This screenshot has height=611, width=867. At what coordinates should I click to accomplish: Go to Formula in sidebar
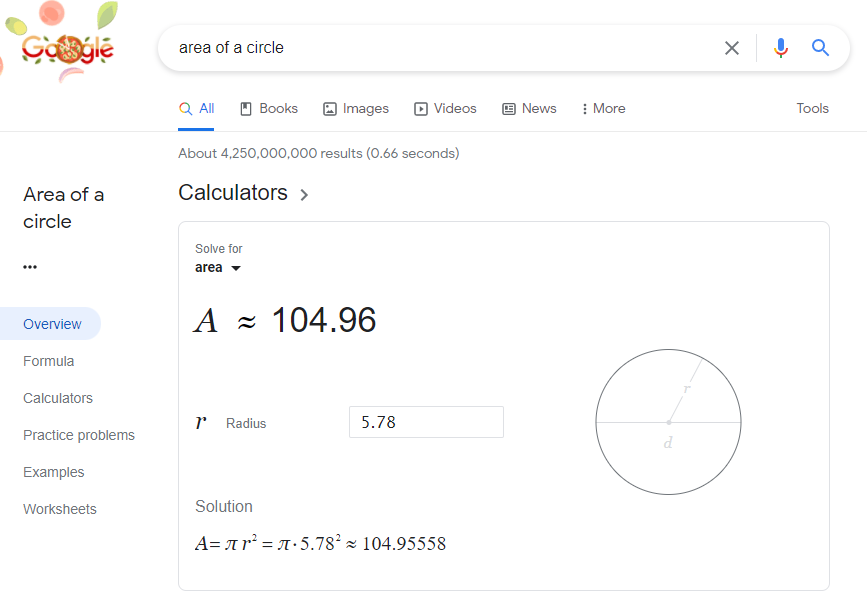(49, 361)
